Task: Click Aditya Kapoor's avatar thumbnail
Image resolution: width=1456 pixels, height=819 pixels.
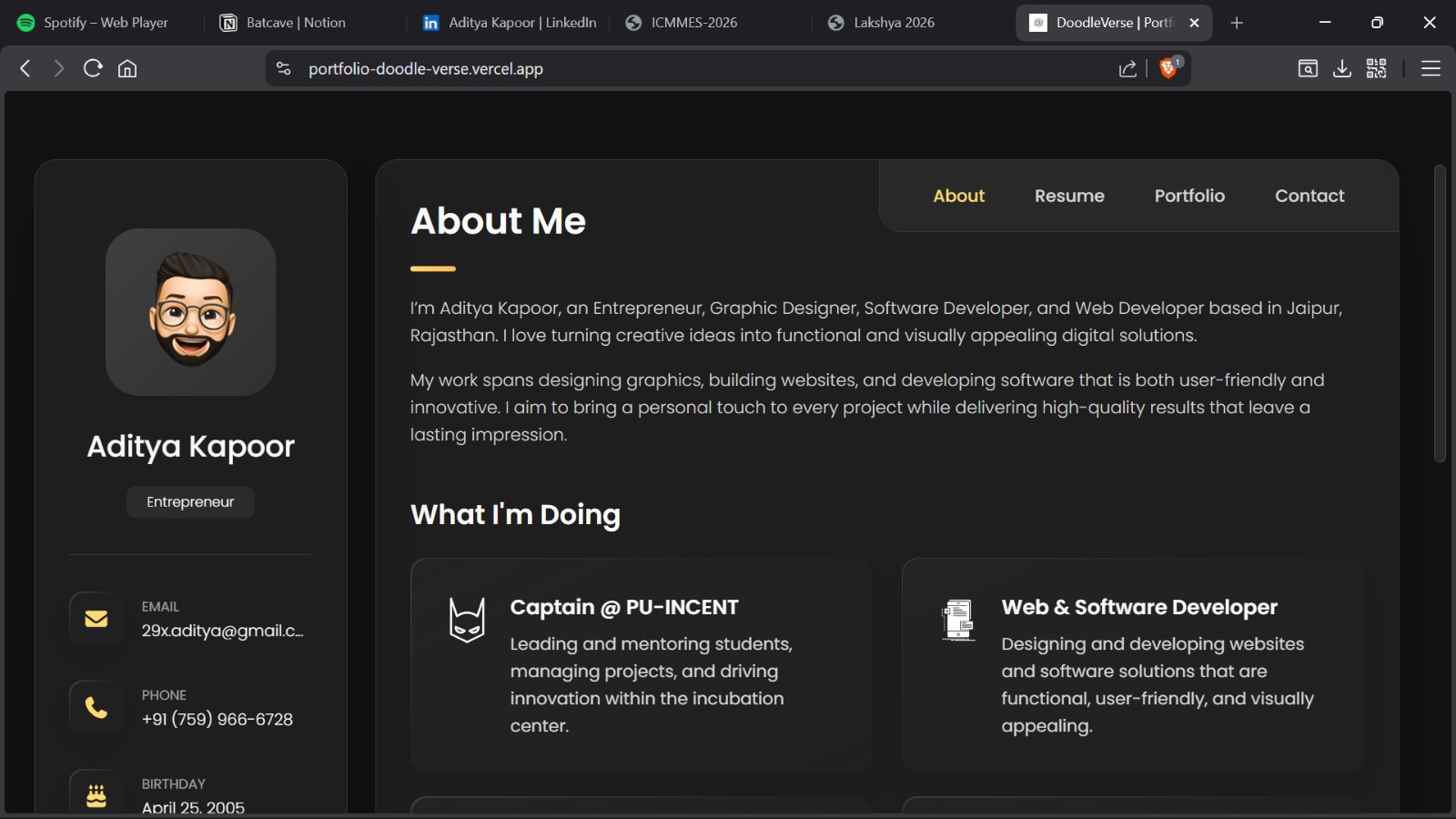Action: tap(190, 312)
